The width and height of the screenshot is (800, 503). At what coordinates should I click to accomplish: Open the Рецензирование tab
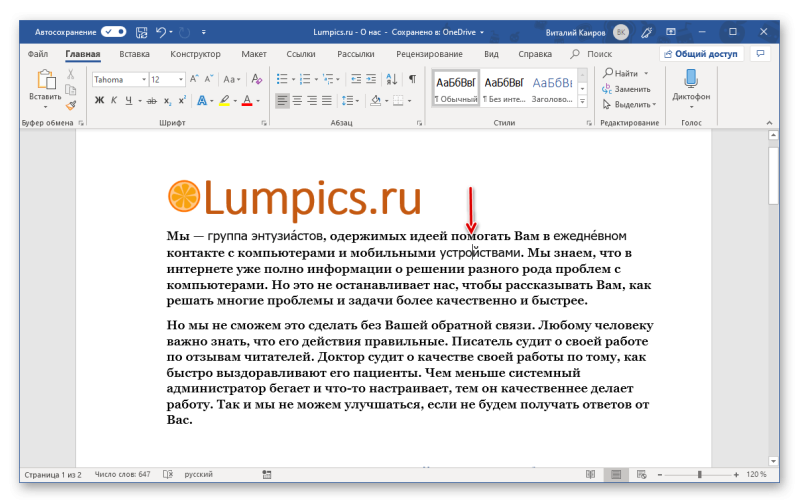429,54
